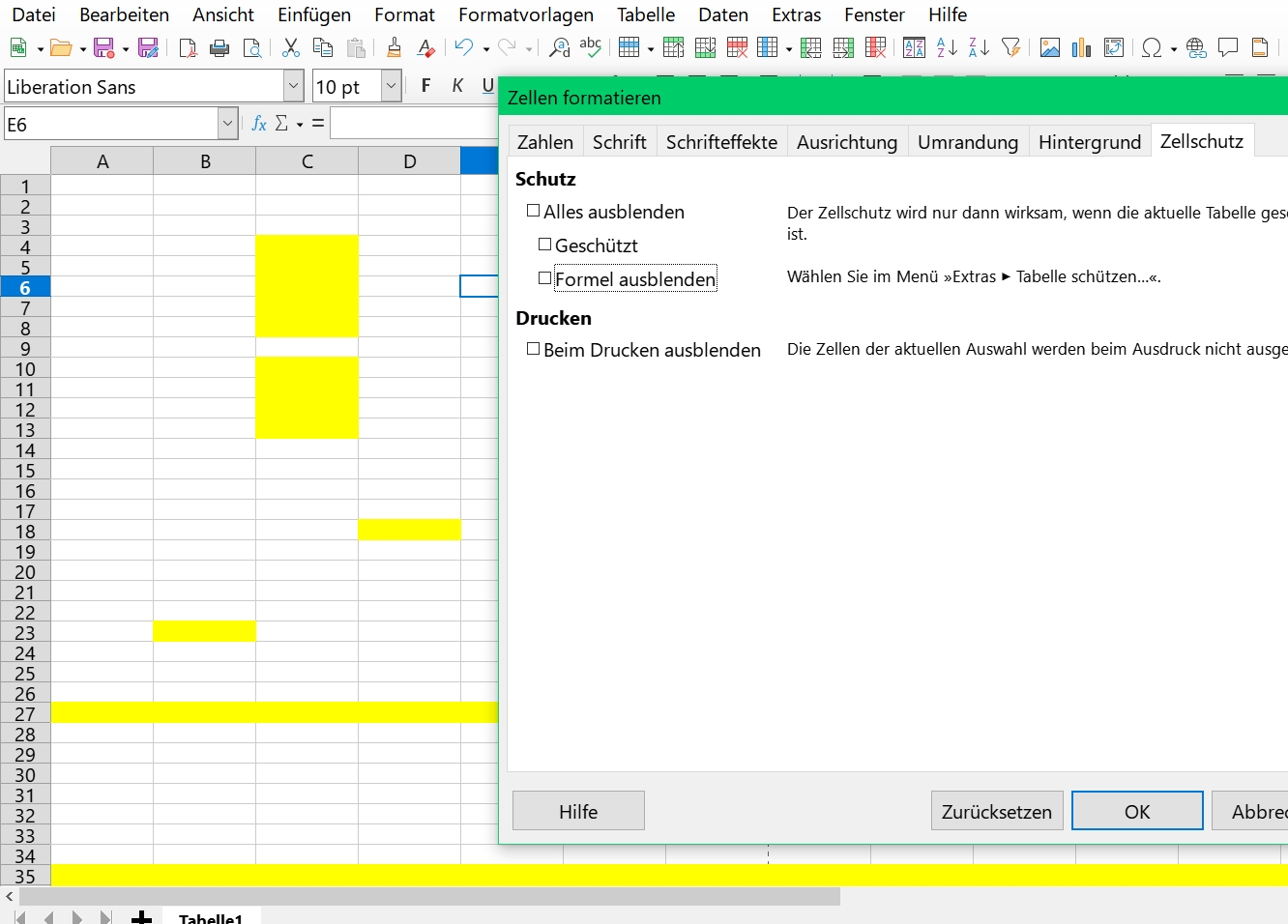Open the Formatvorlagen menu
This screenshot has width=1288, height=924.
[526, 14]
